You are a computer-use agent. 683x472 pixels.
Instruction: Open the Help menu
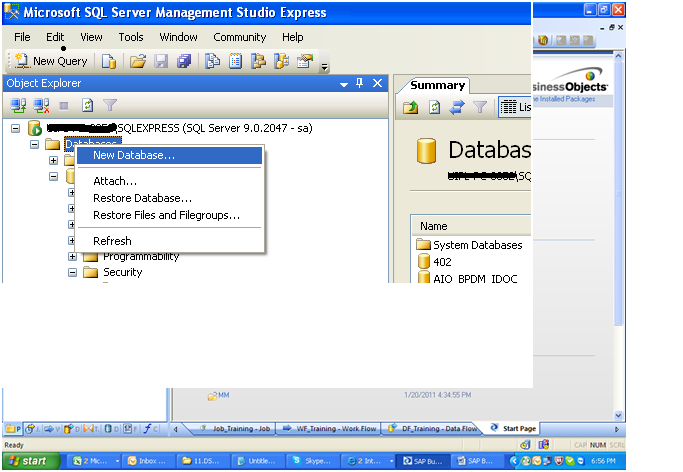click(x=292, y=37)
